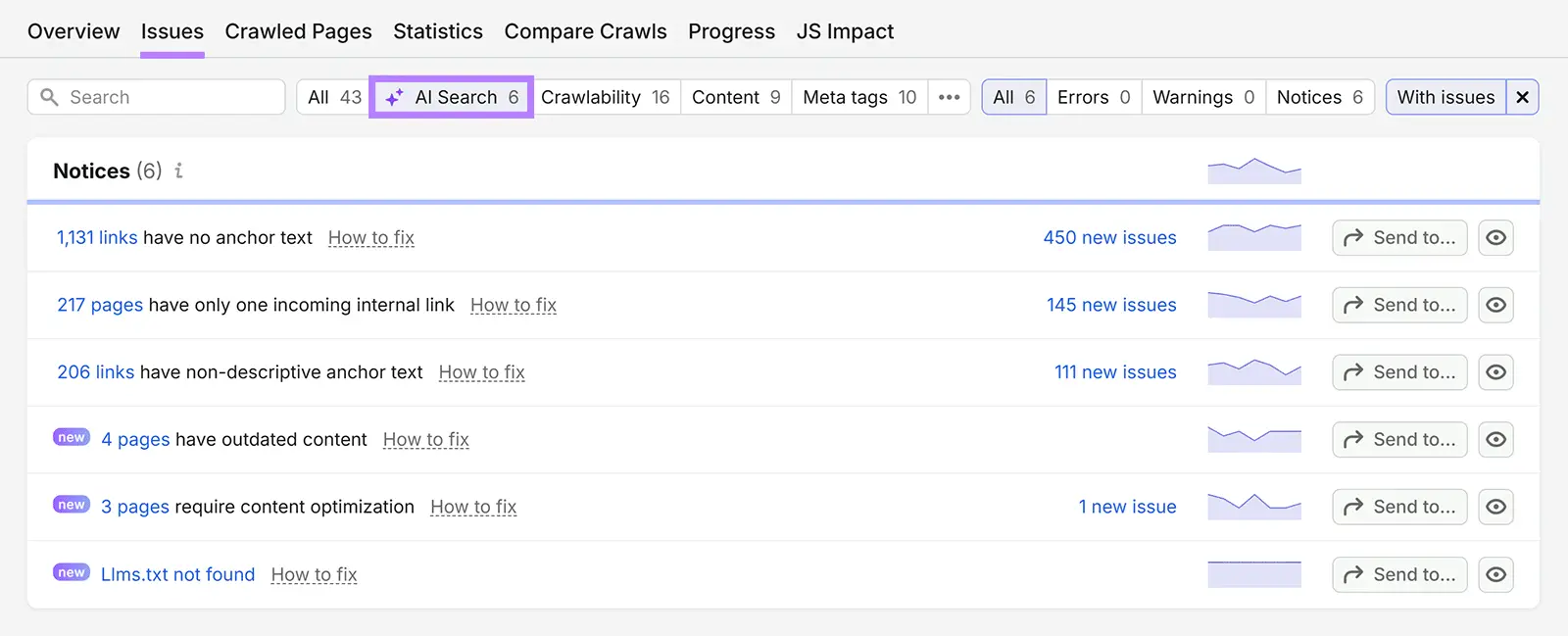The height and width of the screenshot is (636, 1568).
Task: Open How to fix for one incoming internal link
Action: click(x=514, y=305)
